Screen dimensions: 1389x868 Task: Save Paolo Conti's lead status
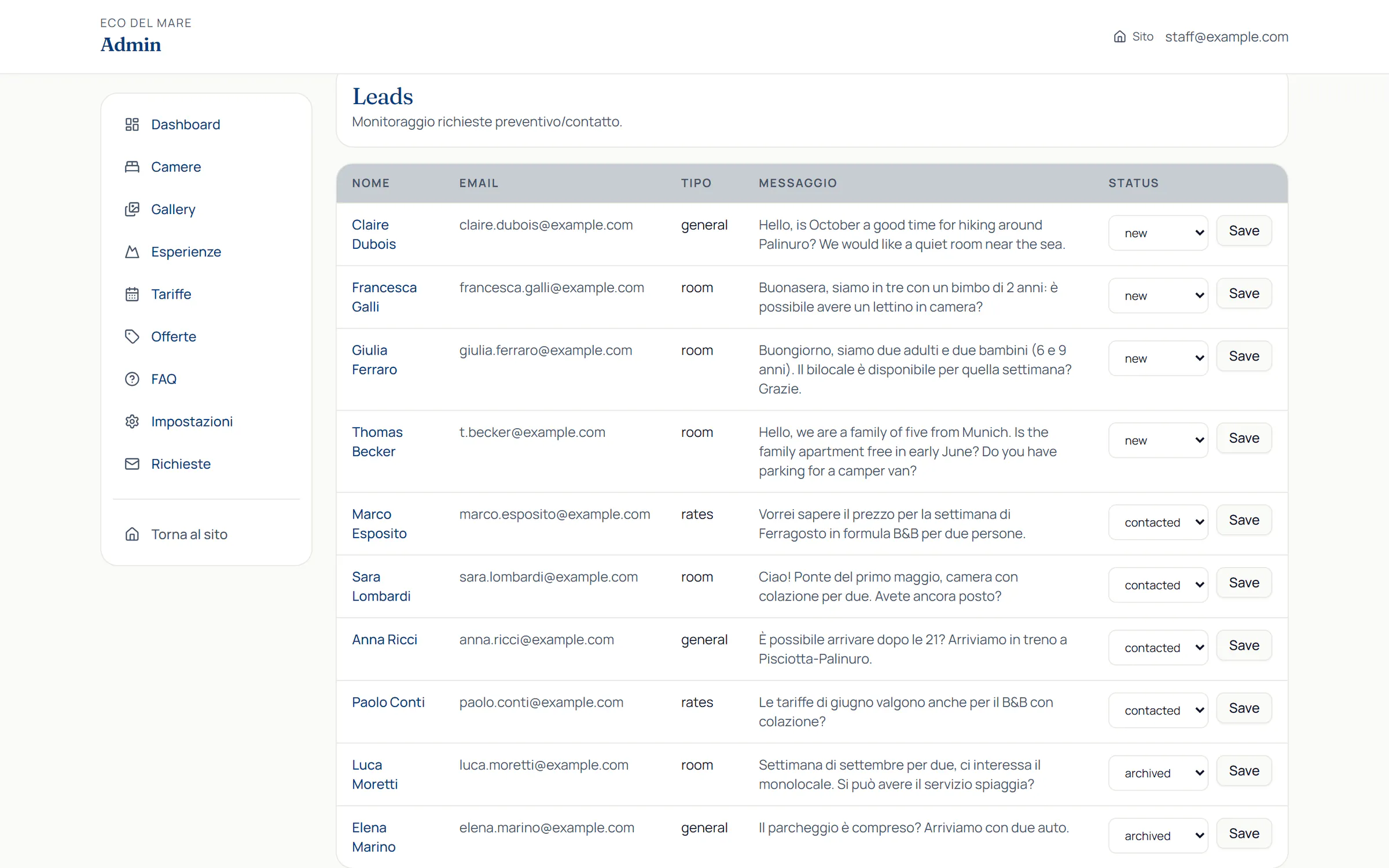click(x=1244, y=708)
